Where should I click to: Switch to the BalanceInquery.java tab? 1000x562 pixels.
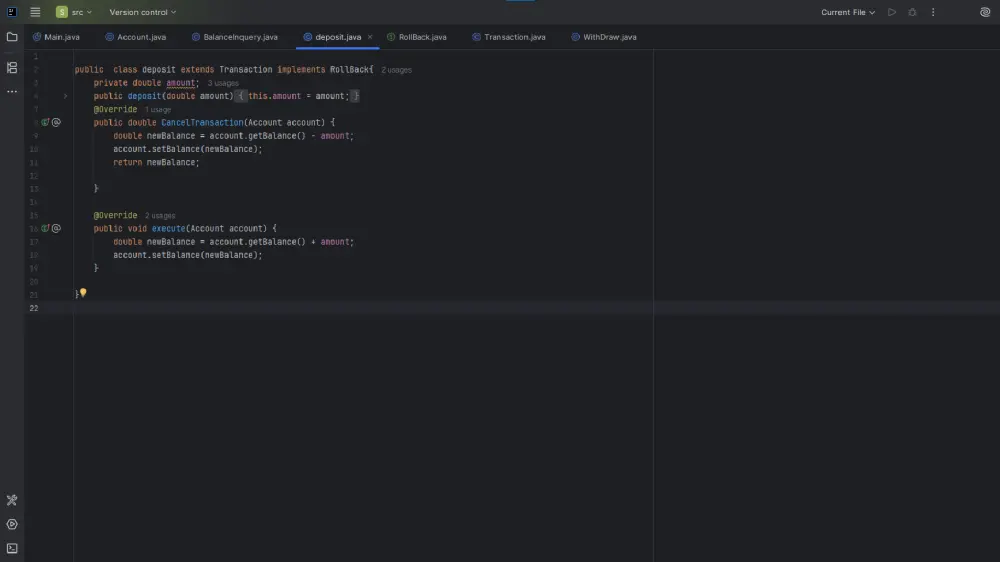coord(235,37)
